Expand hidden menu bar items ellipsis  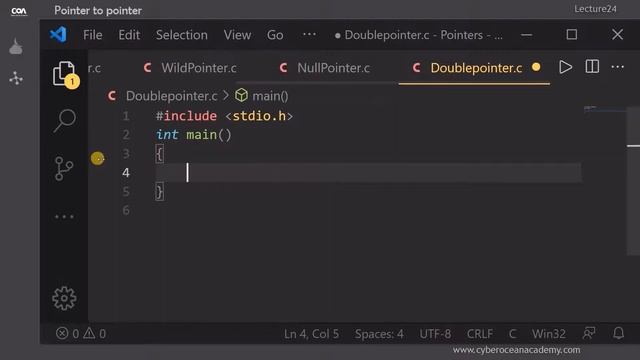[x=309, y=34]
